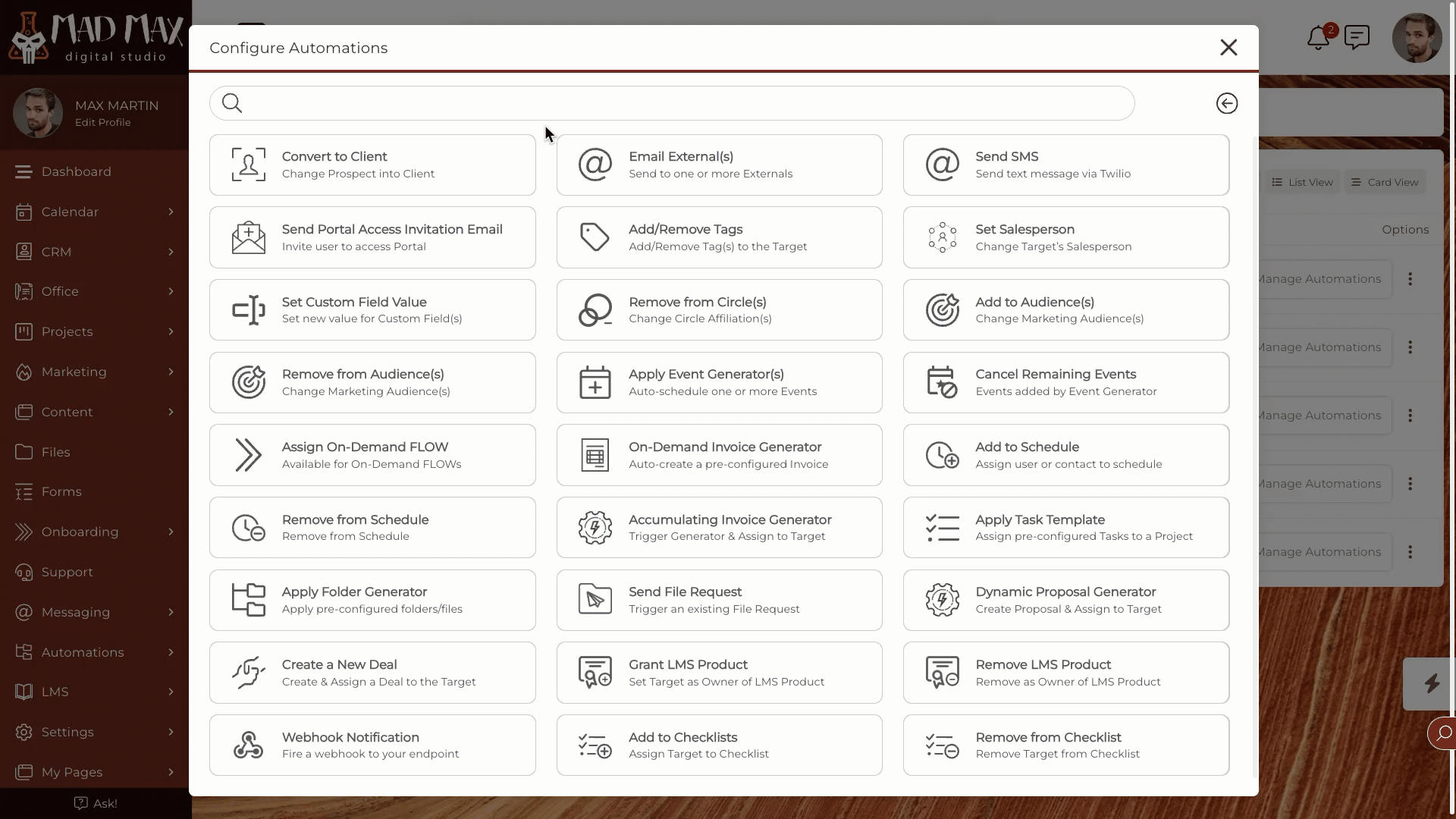Click the notifications bell icon
Screen dimensions: 1456x819
pyautogui.click(x=1318, y=38)
